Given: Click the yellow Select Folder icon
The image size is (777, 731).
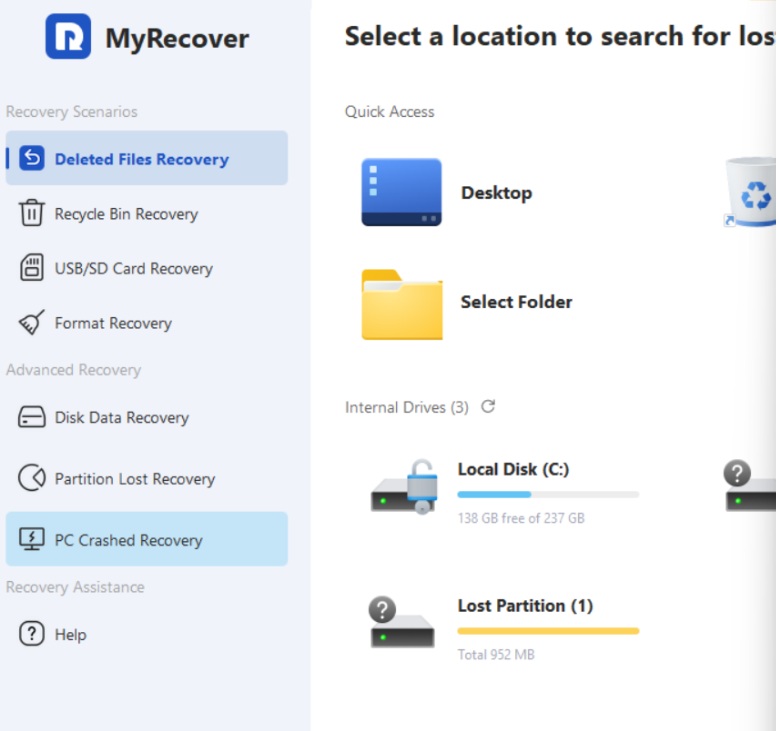Looking at the screenshot, I should [x=402, y=304].
